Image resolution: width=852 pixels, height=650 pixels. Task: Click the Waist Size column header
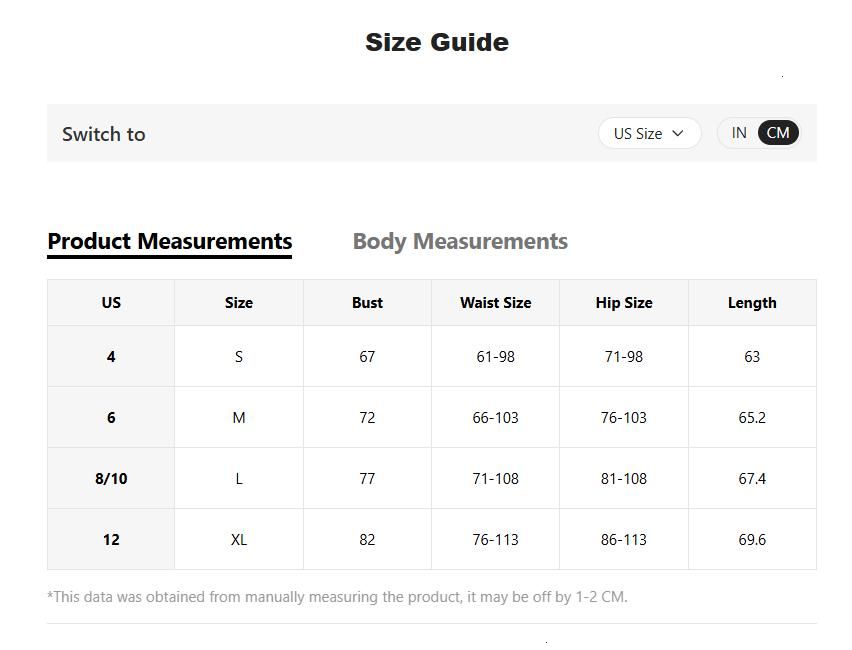[495, 303]
